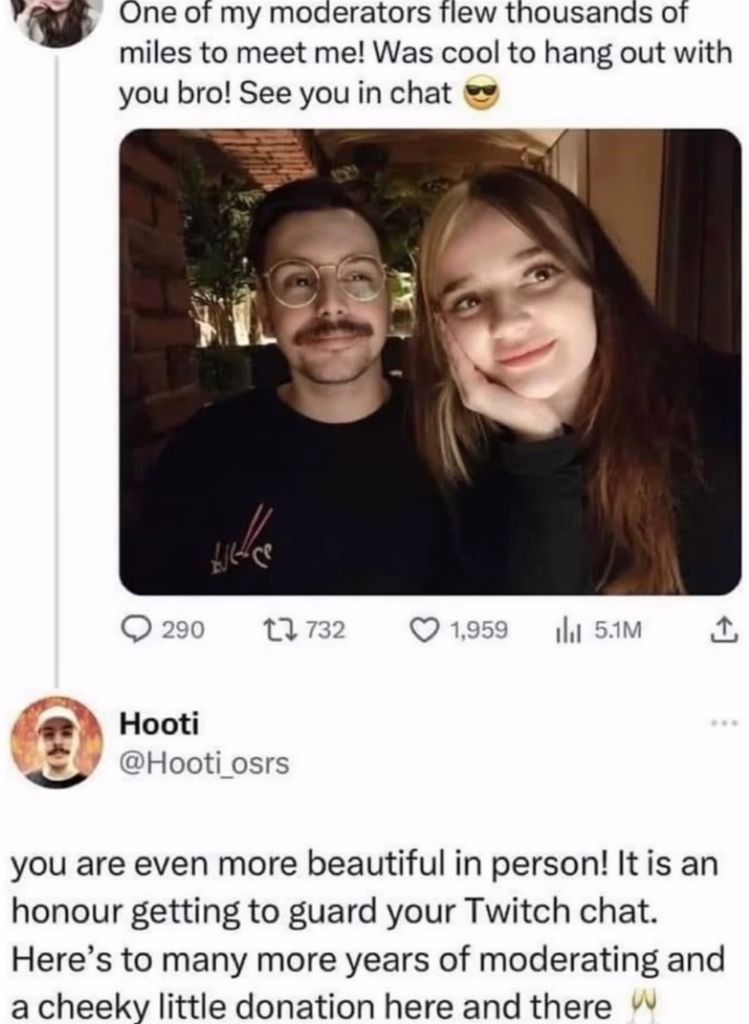Click the reply text about Twitch chat
Image resolution: width=749 pixels, height=1024 pixels.
coord(368,934)
